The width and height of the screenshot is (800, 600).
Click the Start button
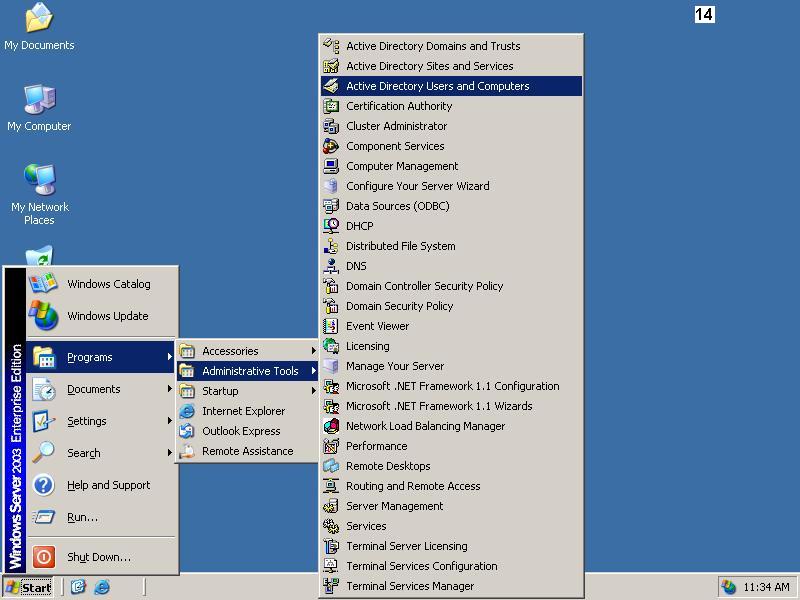coord(28,587)
